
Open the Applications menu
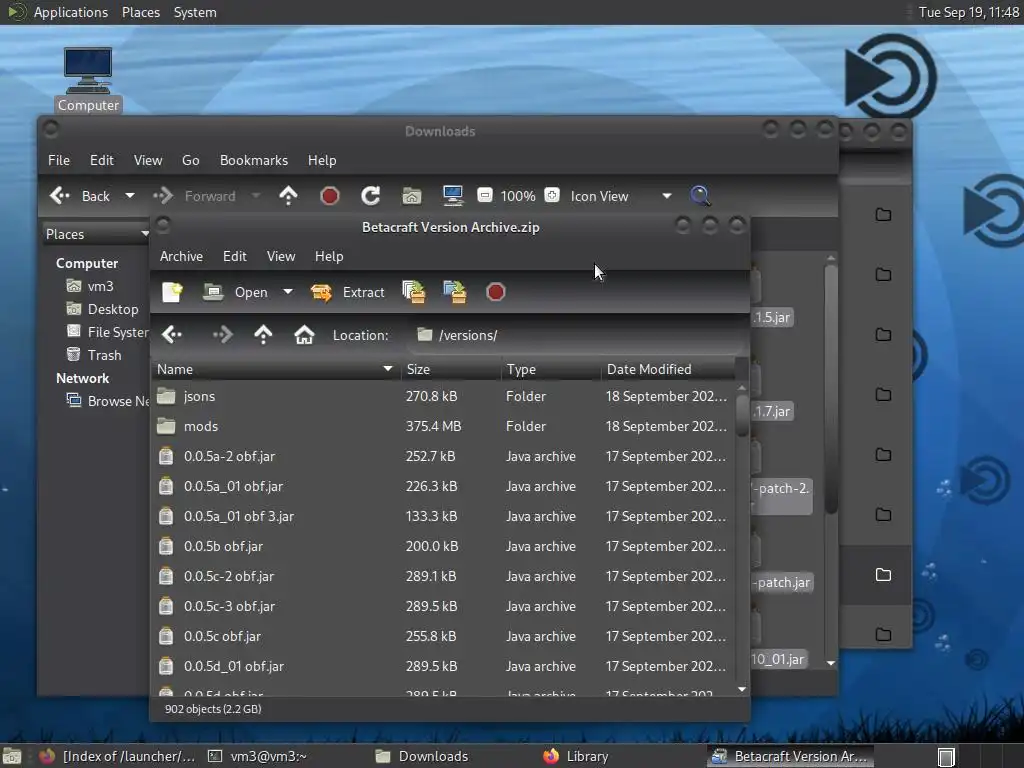click(x=71, y=12)
